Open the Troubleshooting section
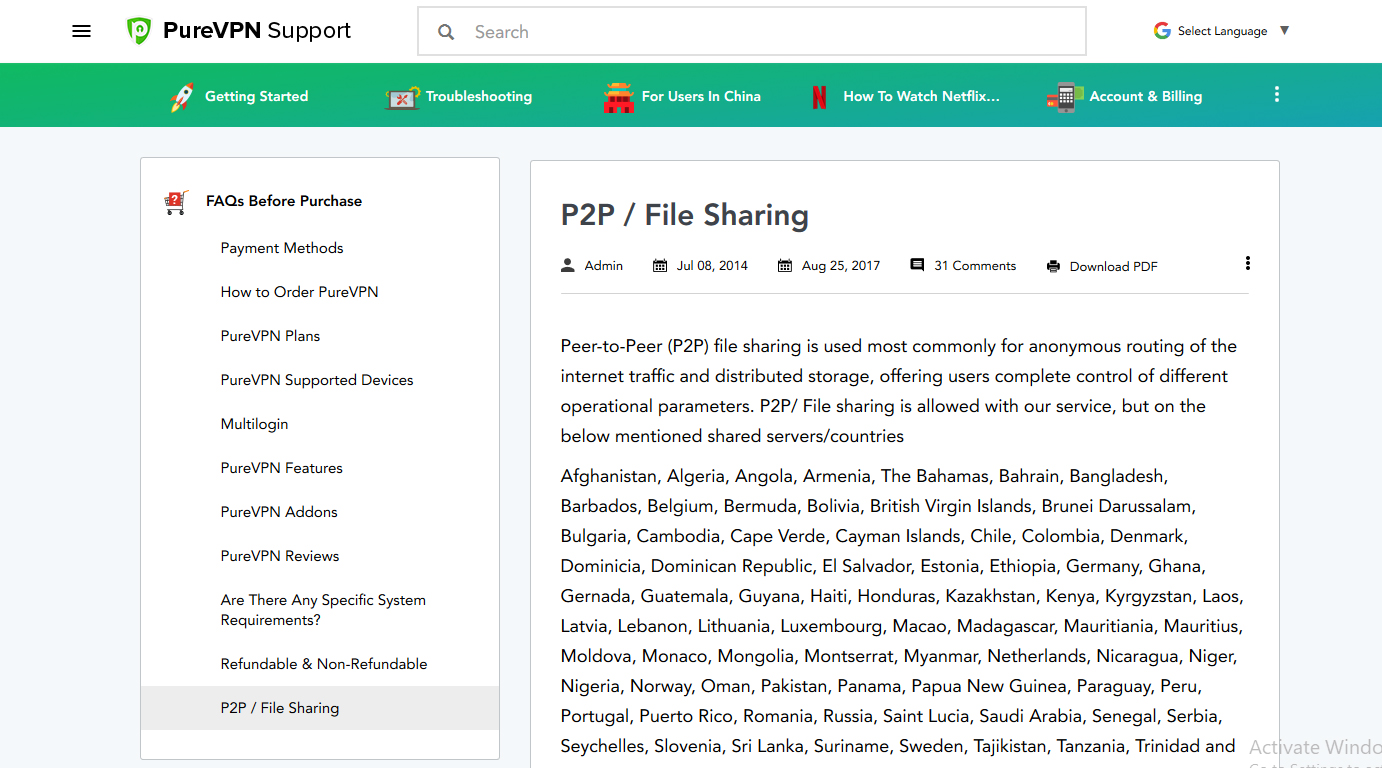Viewport: 1382px width, 768px height. (479, 96)
